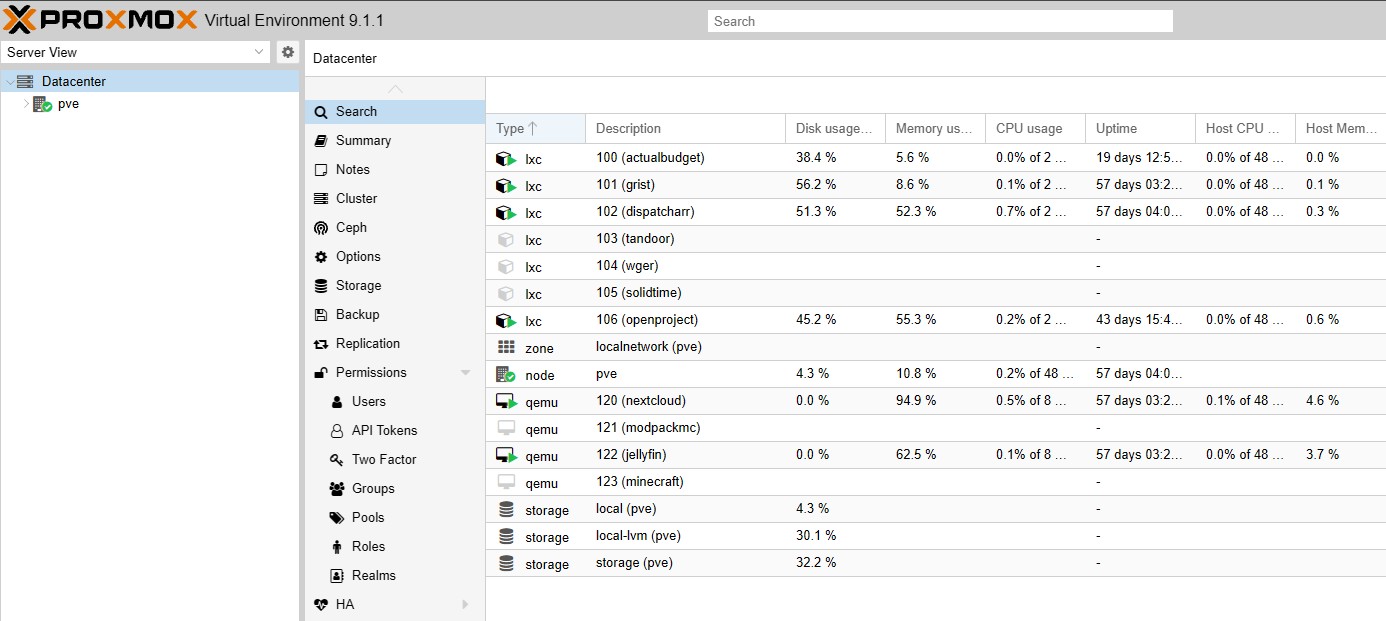Click description 122 (jellyfin)
1386x621 pixels.
coord(631,455)
